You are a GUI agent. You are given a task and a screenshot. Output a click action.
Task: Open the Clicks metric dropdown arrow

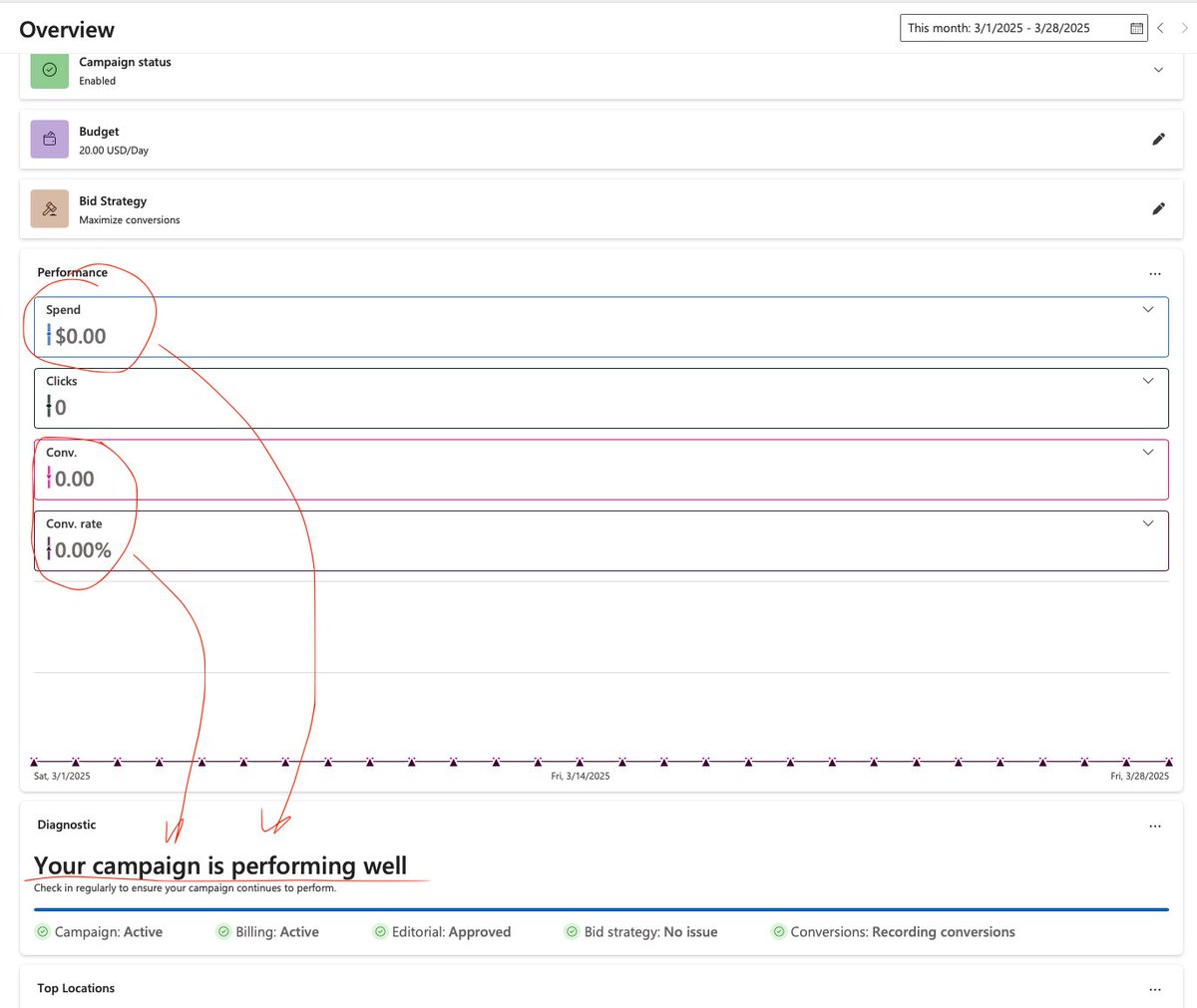click(1148, 381)
